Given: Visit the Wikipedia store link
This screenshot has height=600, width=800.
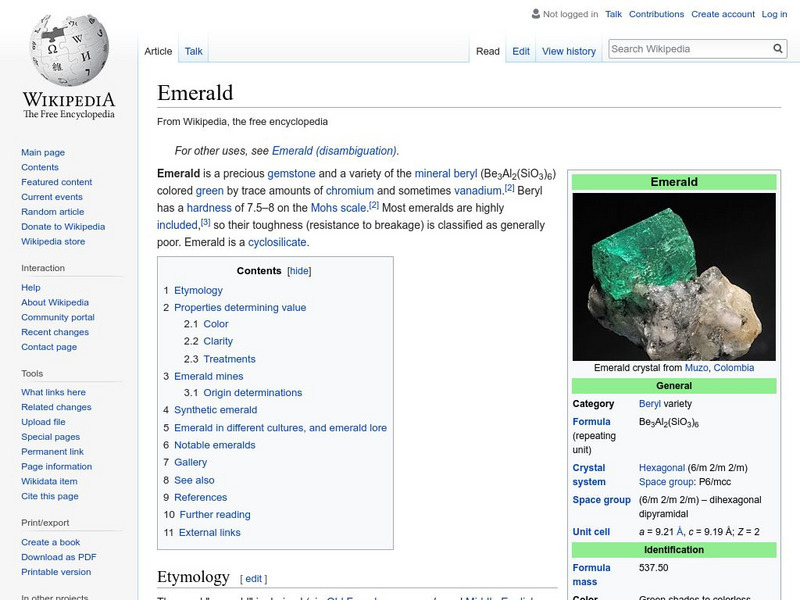Looking at the screenshot, I should (53, 241).
